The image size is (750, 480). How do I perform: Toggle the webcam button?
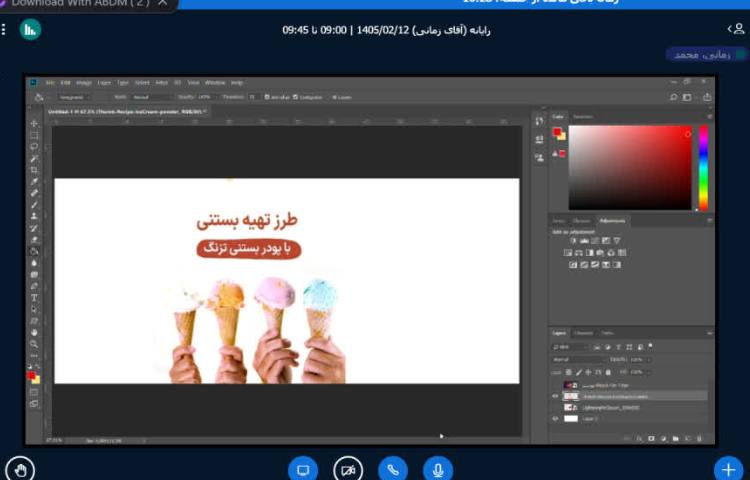(348, 470)
